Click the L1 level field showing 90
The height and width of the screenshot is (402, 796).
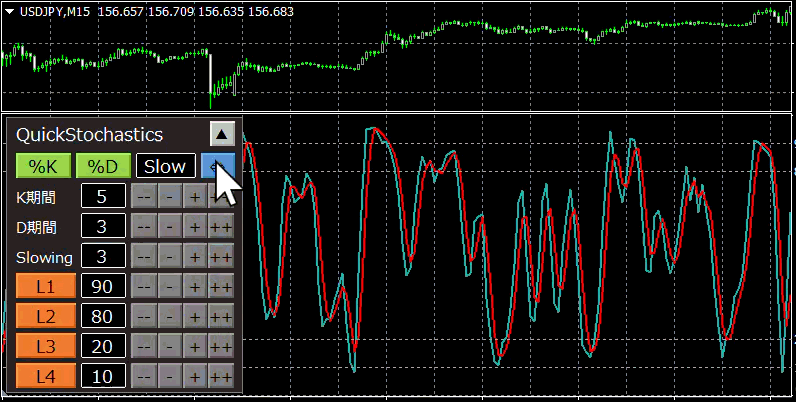[103, 286]
